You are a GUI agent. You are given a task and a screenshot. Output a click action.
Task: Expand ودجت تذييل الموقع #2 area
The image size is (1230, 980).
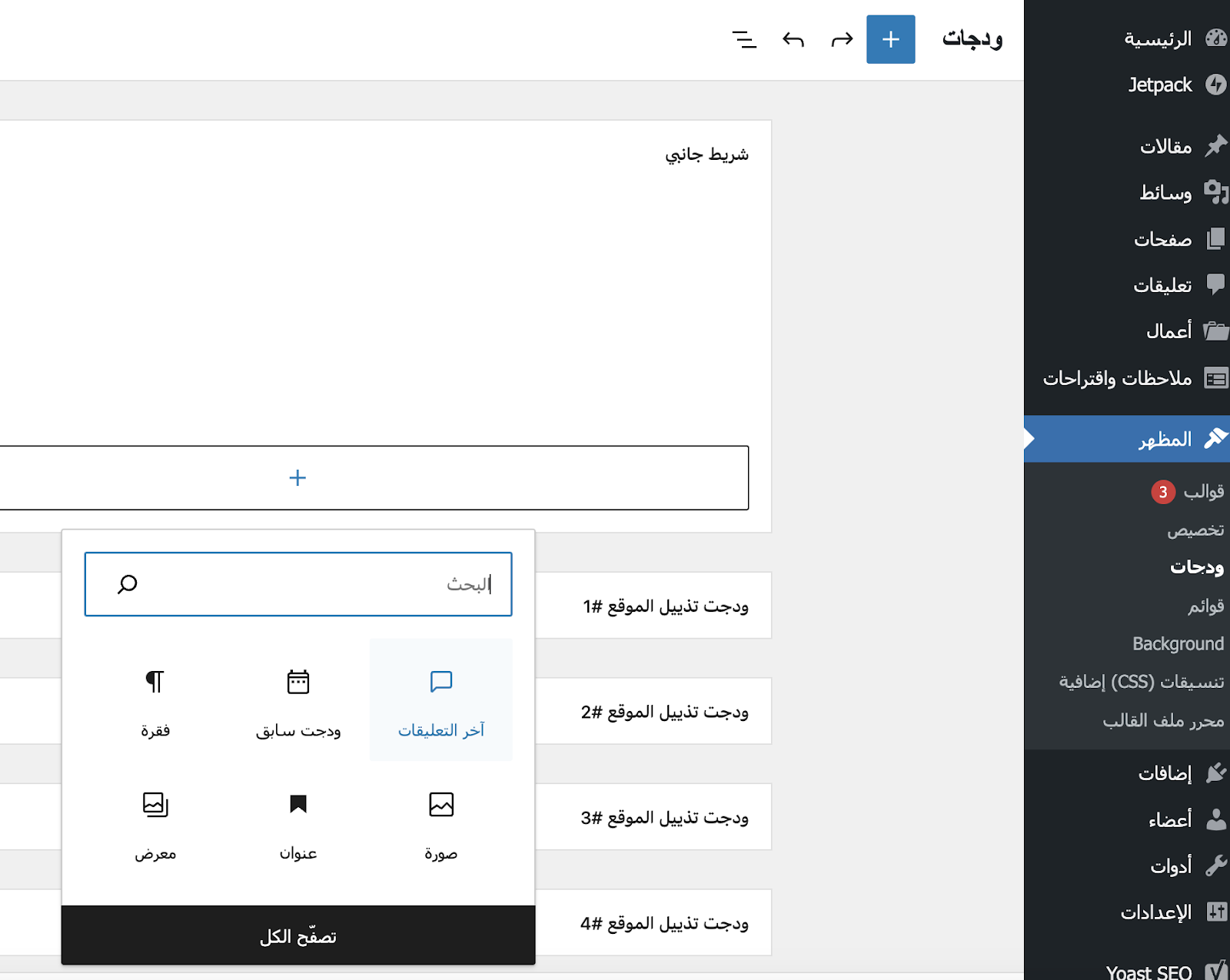point(665,712)
